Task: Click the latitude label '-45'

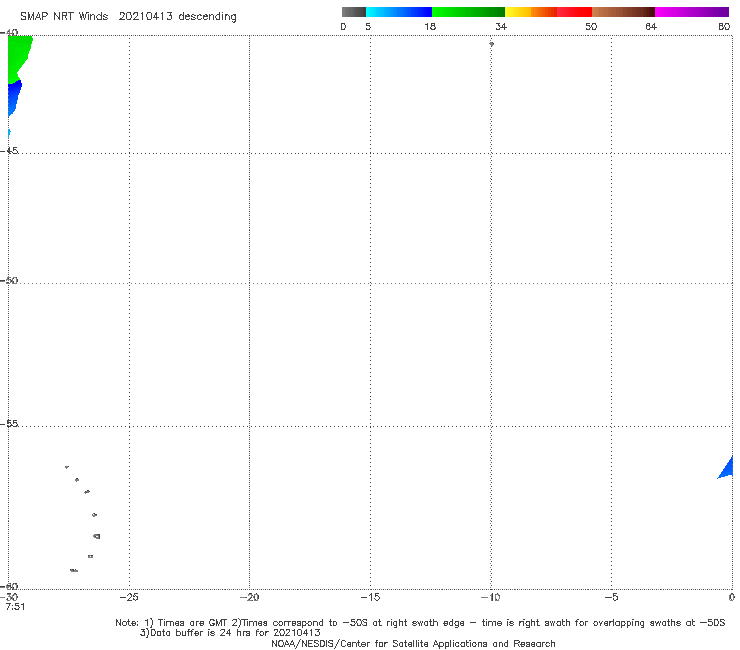Action: point(9,151)
